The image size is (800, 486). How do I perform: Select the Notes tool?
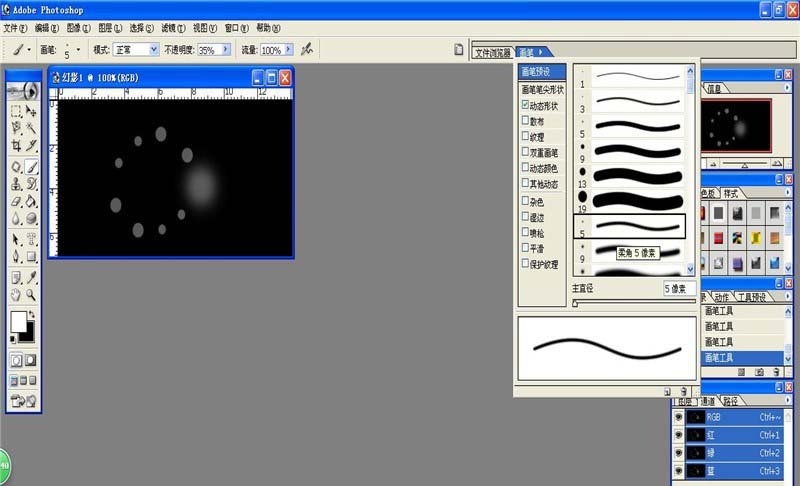(16, 277)
